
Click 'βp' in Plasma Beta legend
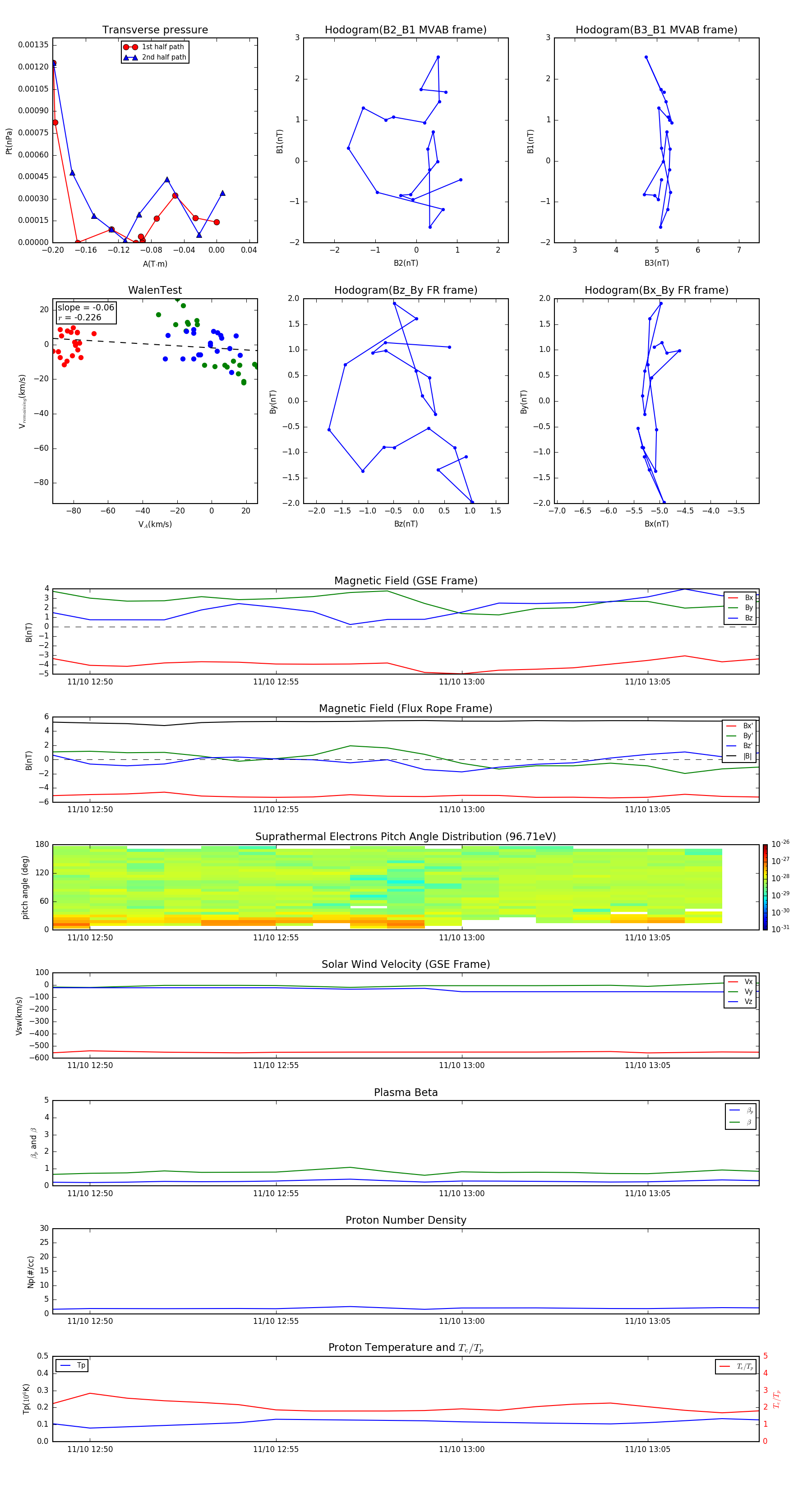point(750,1110)
